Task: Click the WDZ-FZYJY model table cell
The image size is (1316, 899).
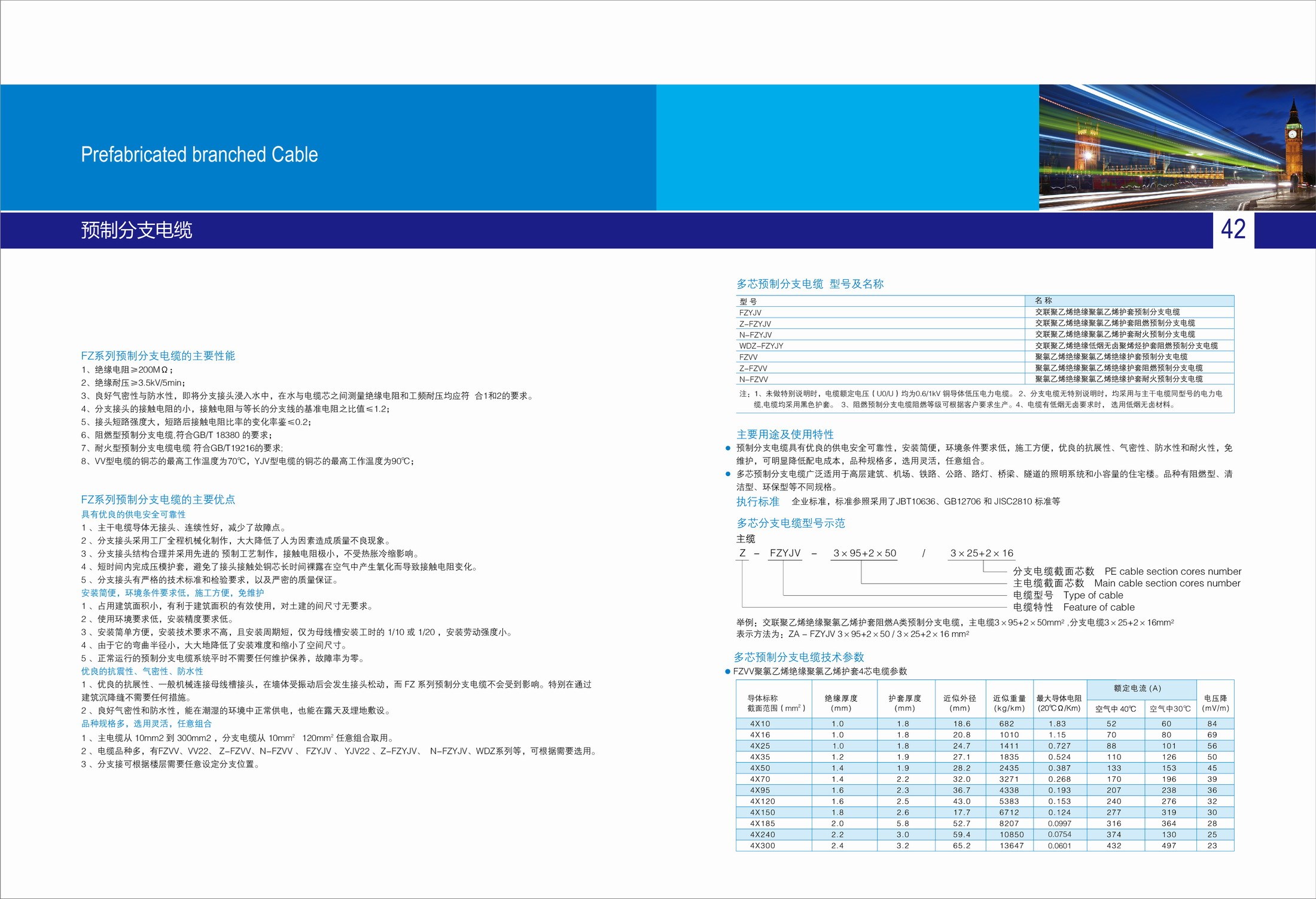Action: click(x=761, y=346)
